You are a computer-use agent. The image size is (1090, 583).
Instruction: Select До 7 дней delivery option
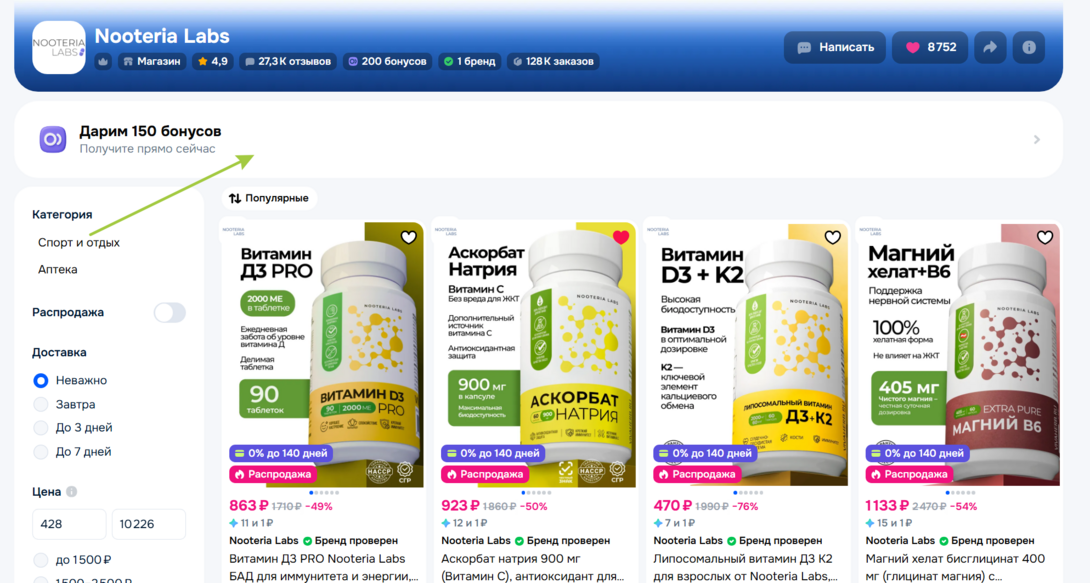41,452
